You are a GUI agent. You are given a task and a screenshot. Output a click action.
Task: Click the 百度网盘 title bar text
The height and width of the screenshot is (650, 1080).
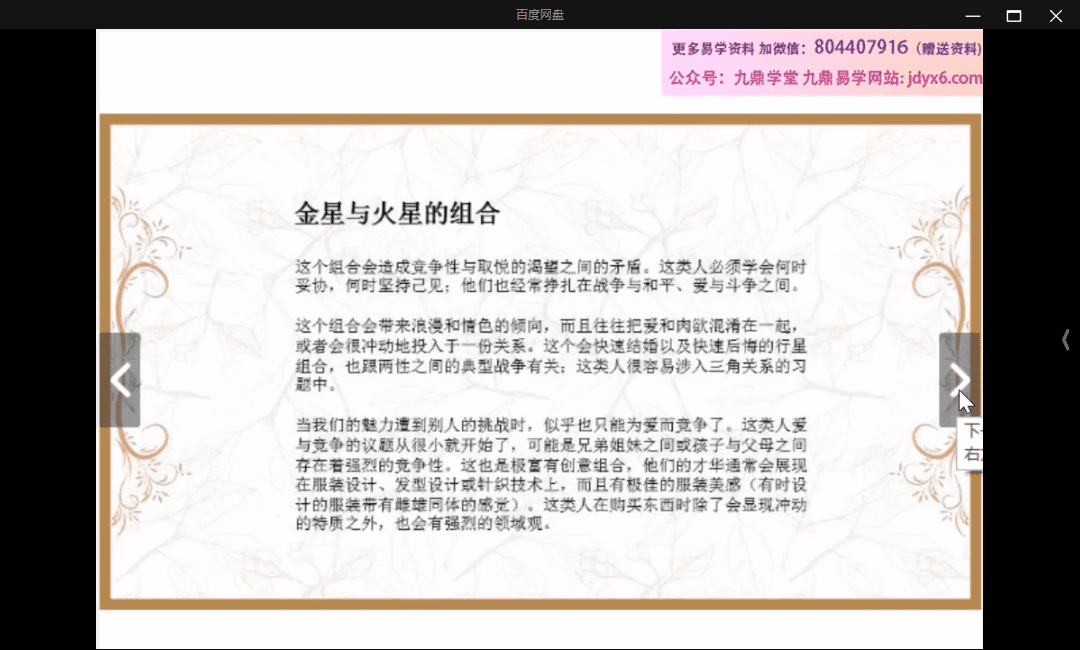tap(540, 15)
